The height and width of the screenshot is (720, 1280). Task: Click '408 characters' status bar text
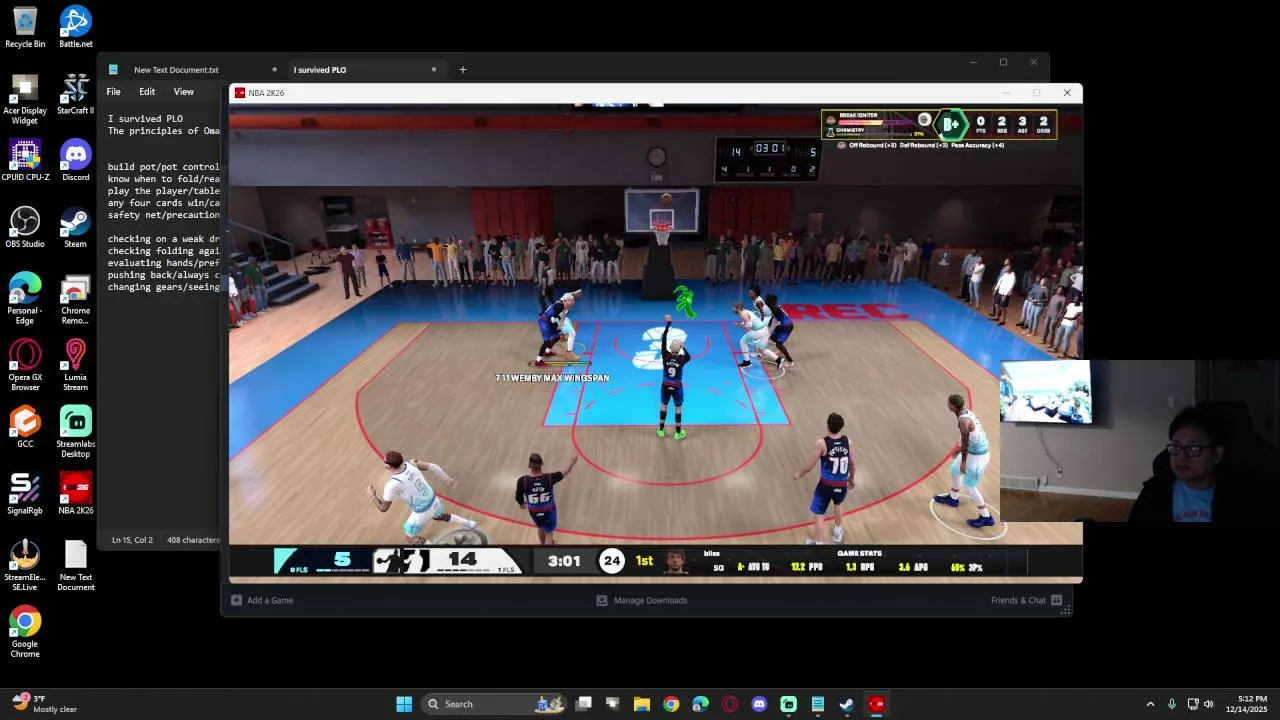[x=193, y=540]
